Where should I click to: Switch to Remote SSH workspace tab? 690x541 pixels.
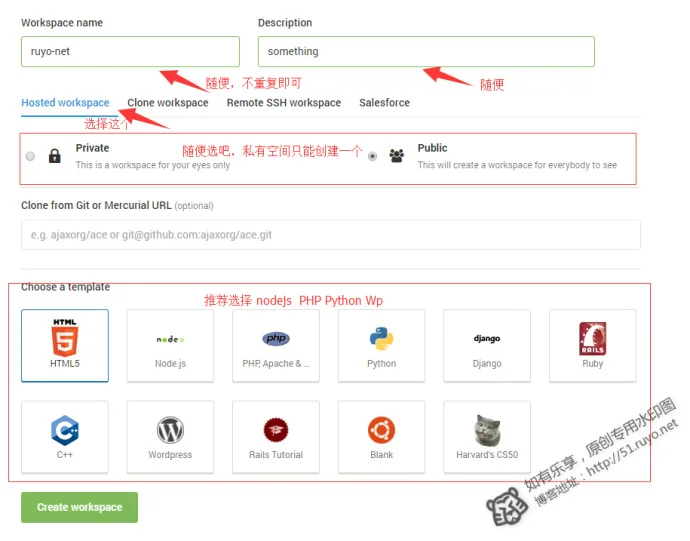point(284,103)
